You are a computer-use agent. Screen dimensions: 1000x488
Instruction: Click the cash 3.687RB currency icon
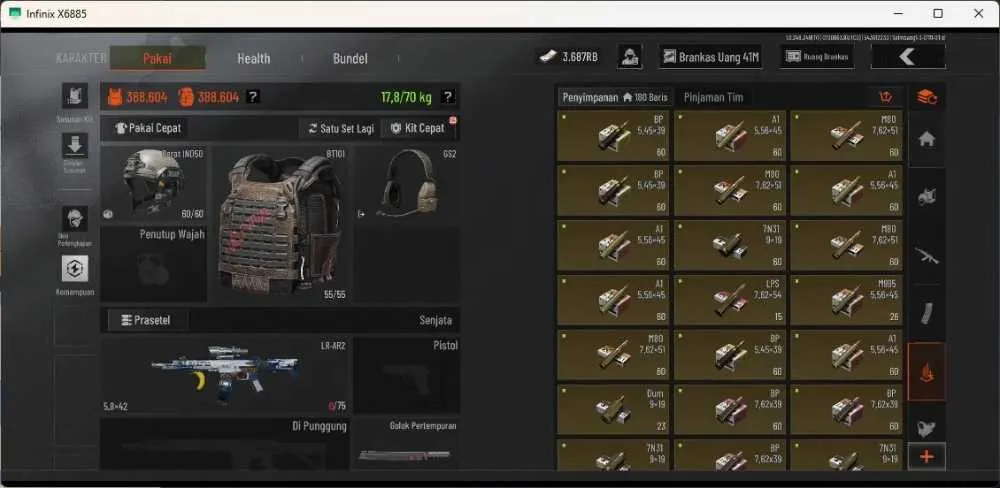[548, 57]
